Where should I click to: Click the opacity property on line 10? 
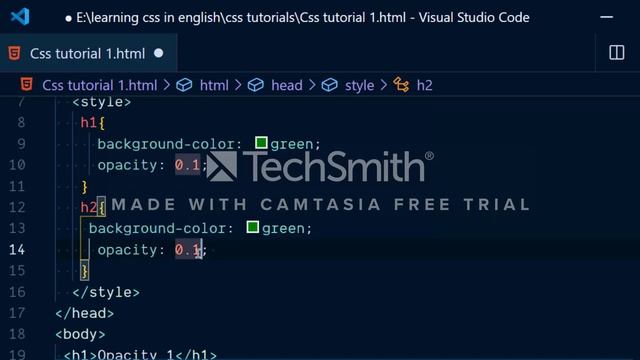tap(127, 165)
